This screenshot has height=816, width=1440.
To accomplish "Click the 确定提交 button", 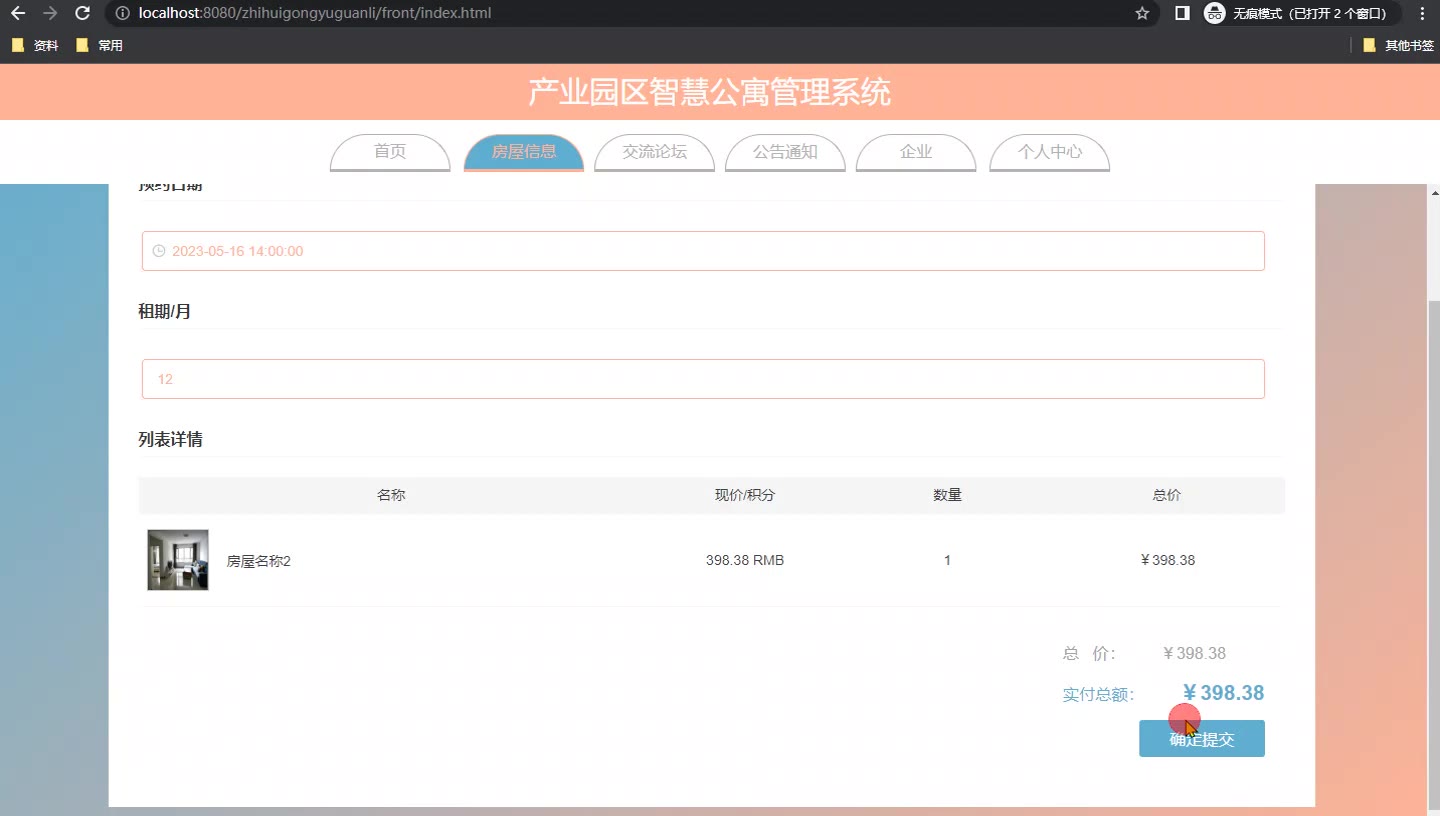I will [x=1201, y=739].
